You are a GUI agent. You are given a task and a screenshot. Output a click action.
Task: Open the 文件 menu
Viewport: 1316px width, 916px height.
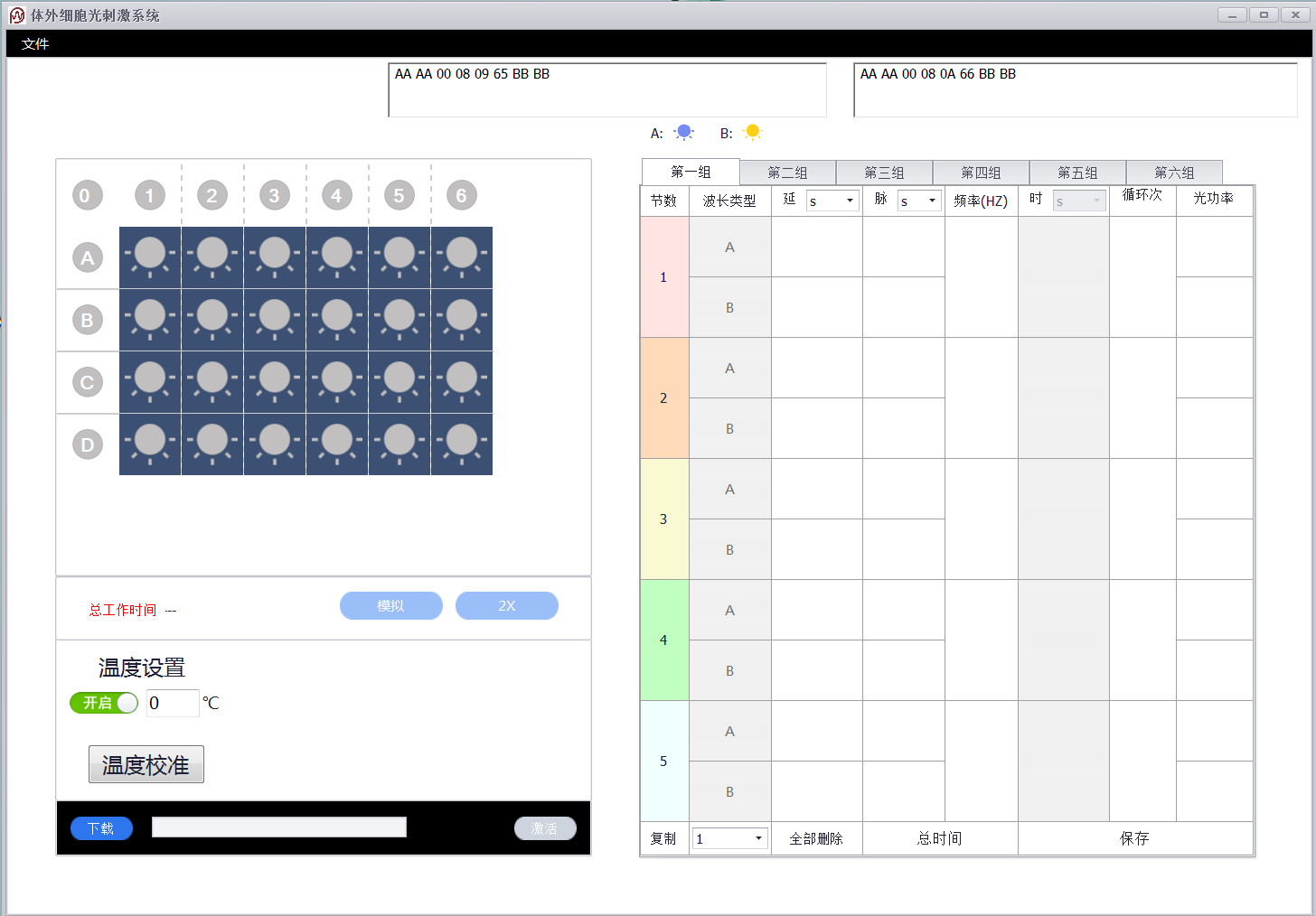(x=35, y=44)
